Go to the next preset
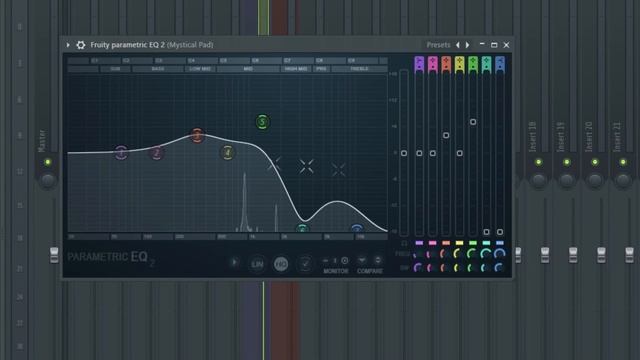 point(468,45)
